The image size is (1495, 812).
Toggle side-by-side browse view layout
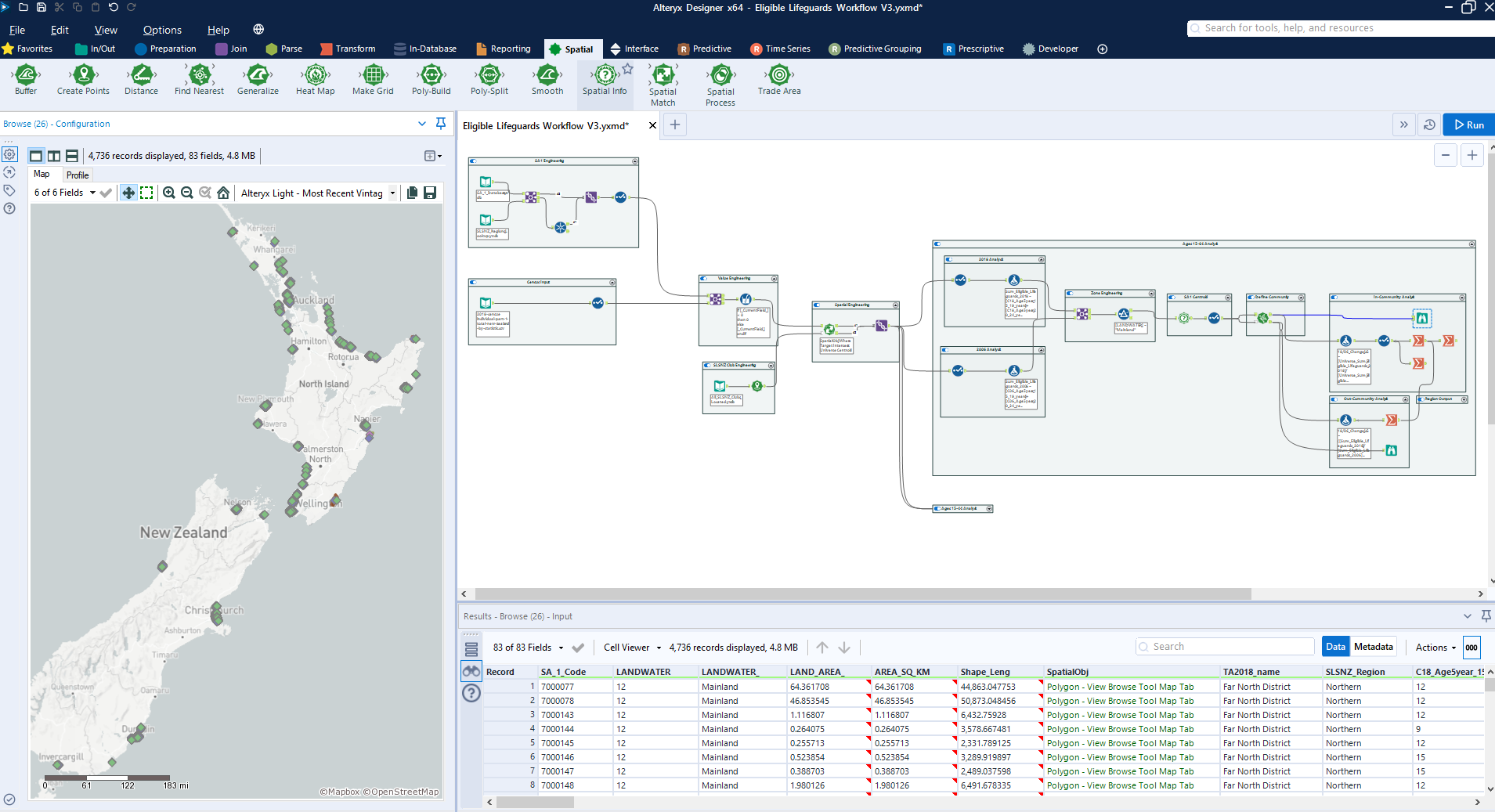(x=54, y=156)
